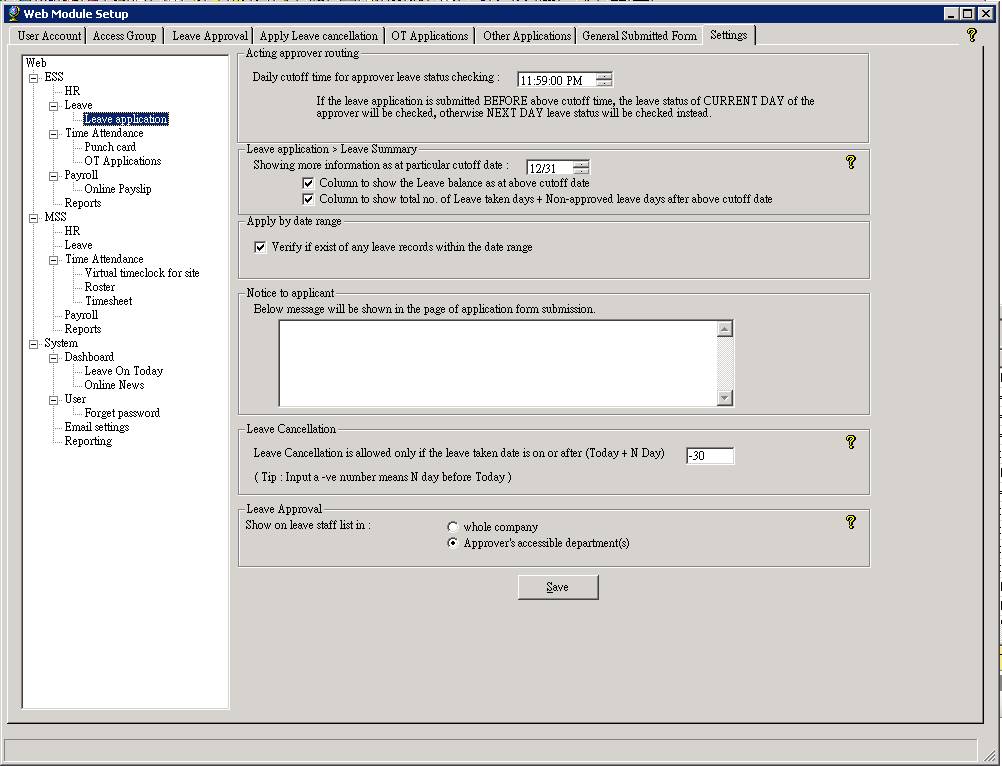Image resolution: width=1002 pixels, height=766 pixels.
Task: Switch to Leave Approval tab
Action: (x=209, y=36)
